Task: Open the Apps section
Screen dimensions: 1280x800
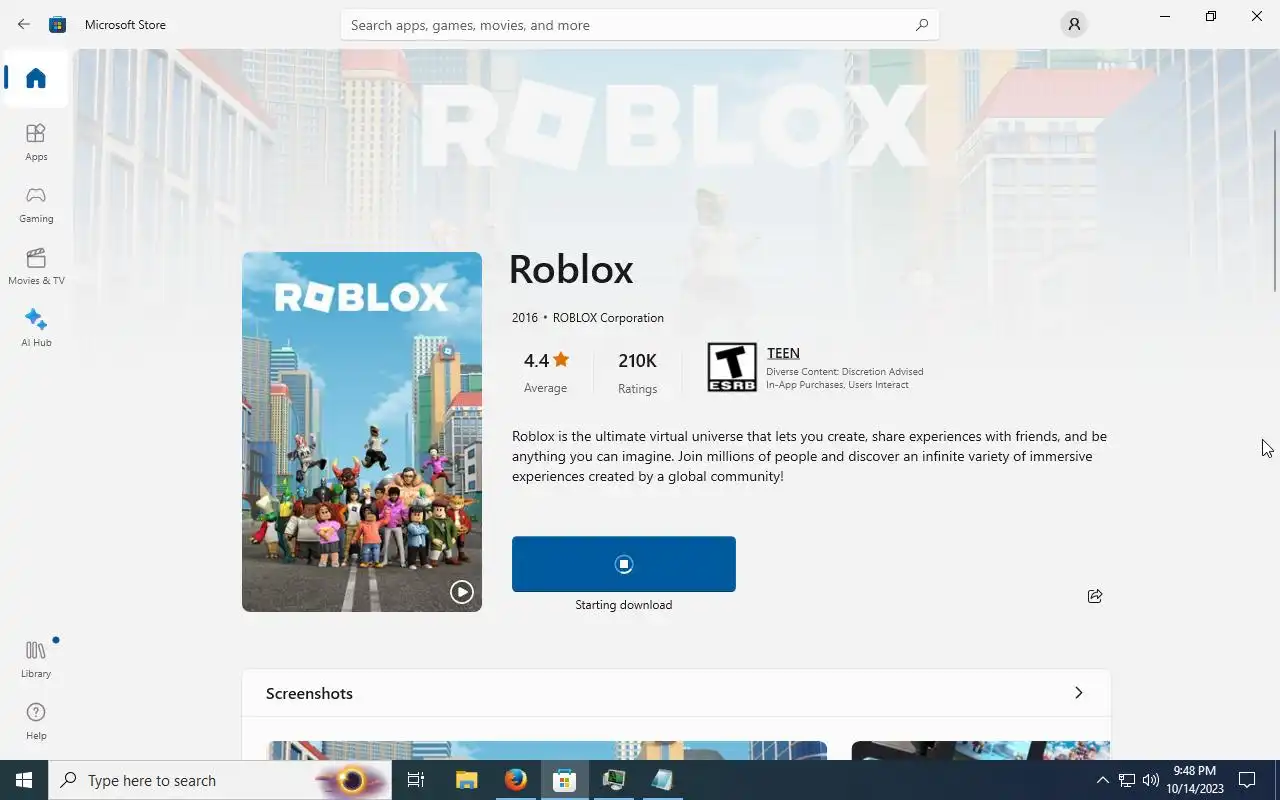Action: pyautogui.click(x=36, y=142)
